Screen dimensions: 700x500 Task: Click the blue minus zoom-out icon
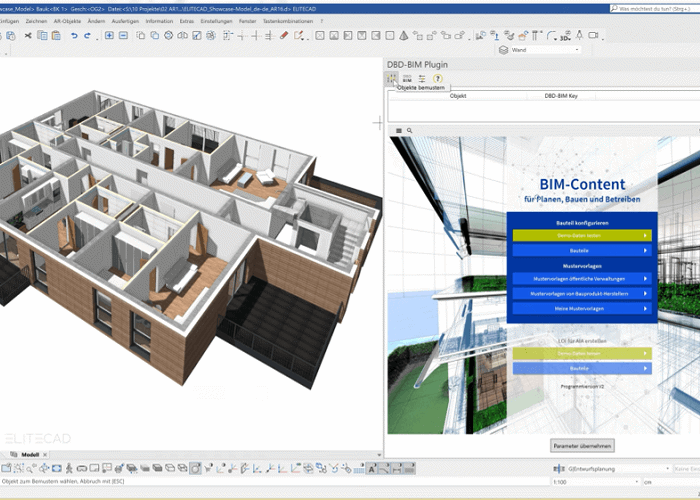point(123,35)
